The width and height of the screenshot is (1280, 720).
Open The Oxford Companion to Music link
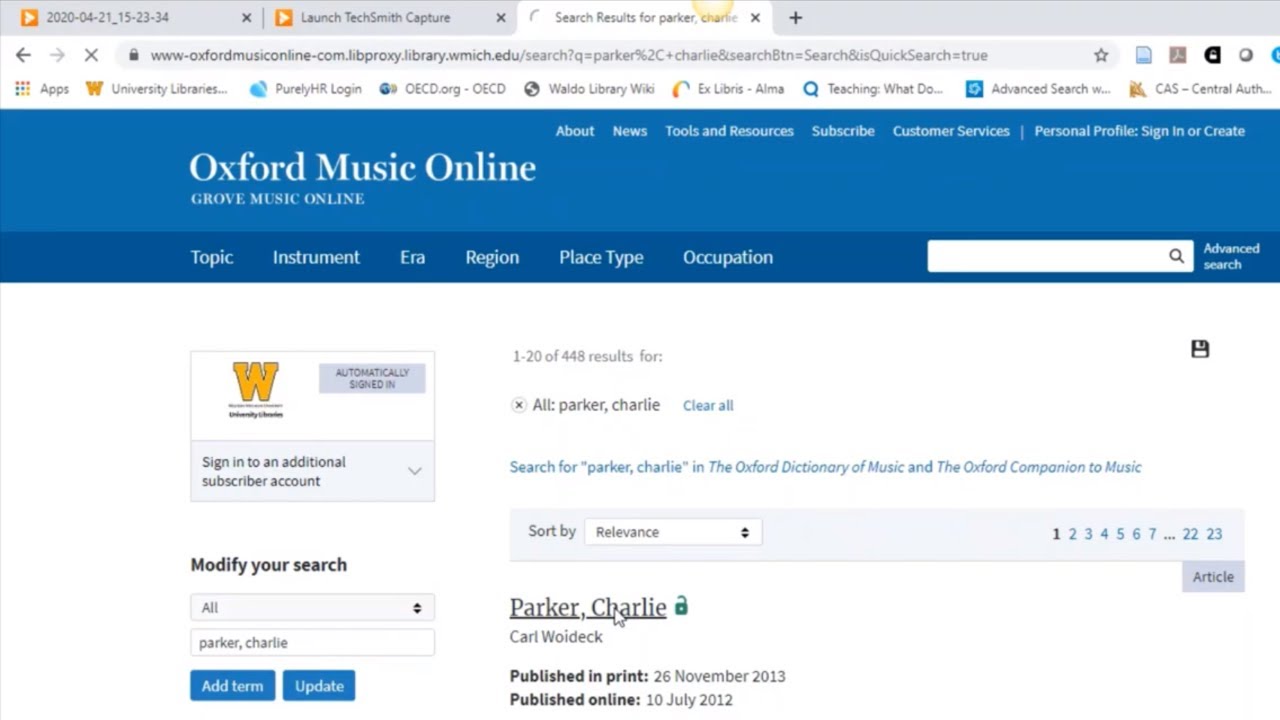(x=1038, y=467)
